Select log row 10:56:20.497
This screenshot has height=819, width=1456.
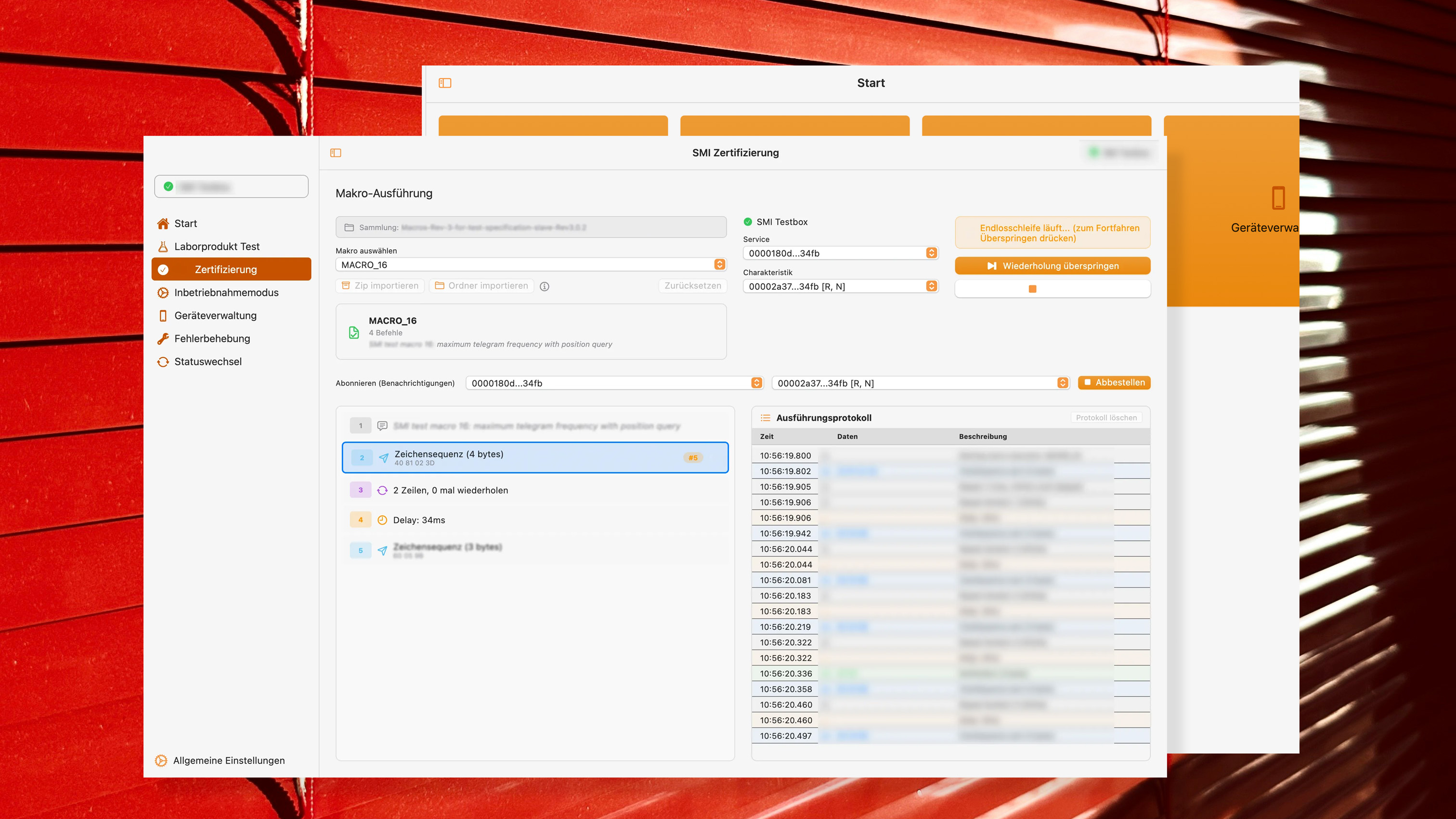pos(951,736)
